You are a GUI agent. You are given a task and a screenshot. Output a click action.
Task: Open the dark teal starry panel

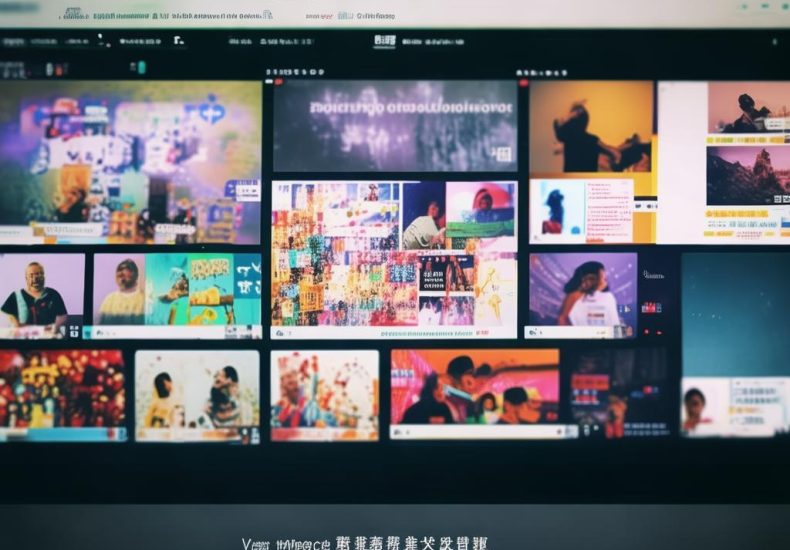(736, 314)
